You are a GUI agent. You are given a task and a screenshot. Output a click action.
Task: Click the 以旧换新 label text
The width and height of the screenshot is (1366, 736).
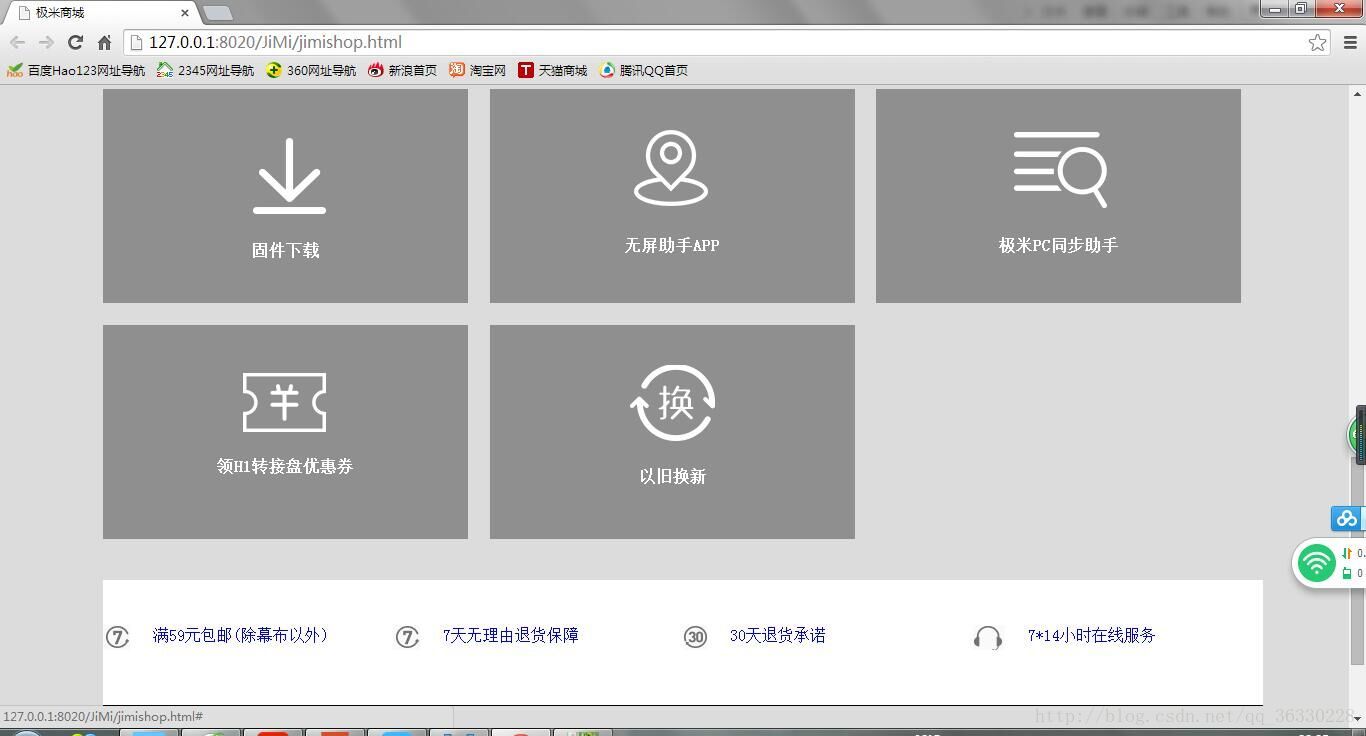coord(673,476)
